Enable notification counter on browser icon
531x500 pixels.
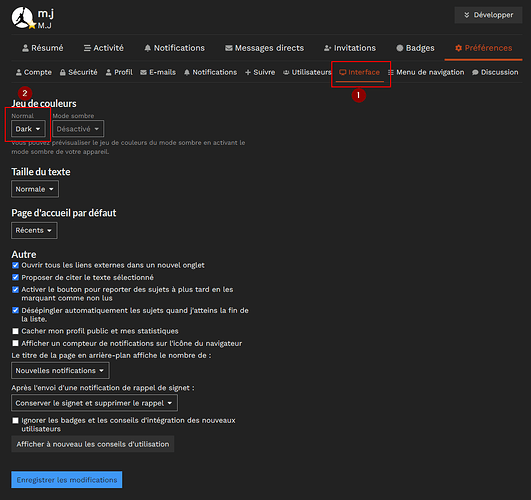15,343
